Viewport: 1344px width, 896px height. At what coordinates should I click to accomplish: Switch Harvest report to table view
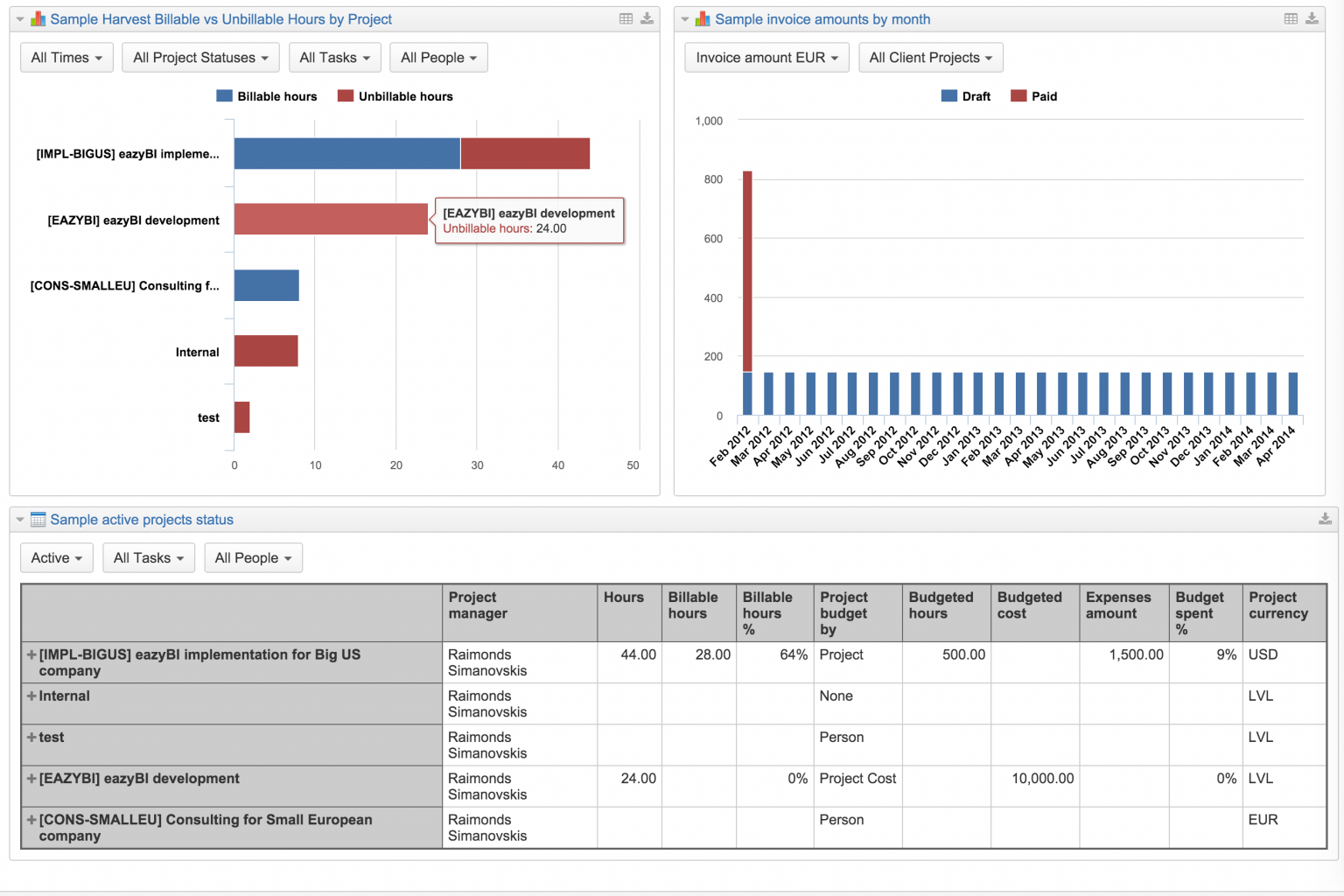pyautogui.click(x=625, y=17)
